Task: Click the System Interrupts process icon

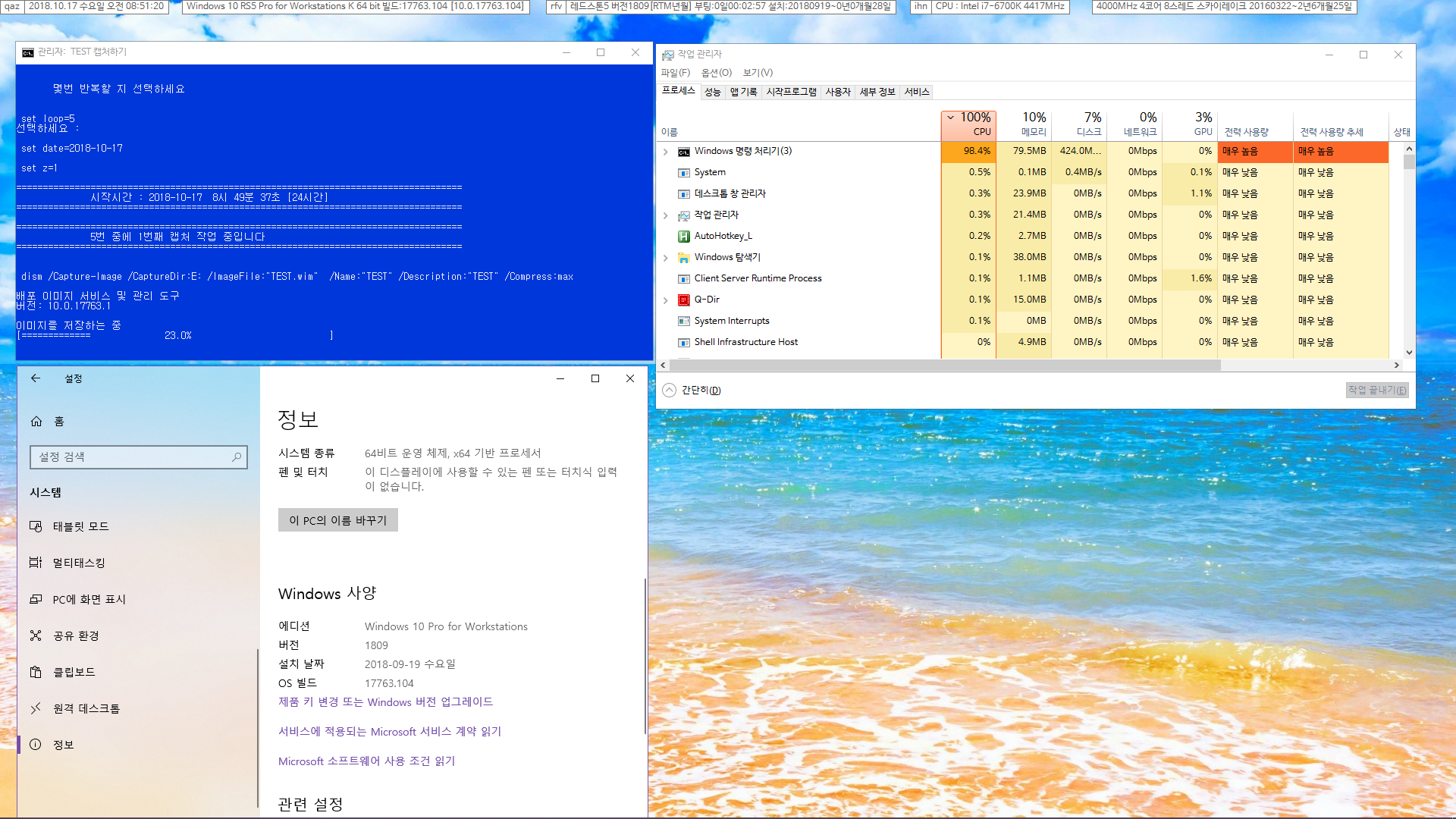Action: [684, 322]
